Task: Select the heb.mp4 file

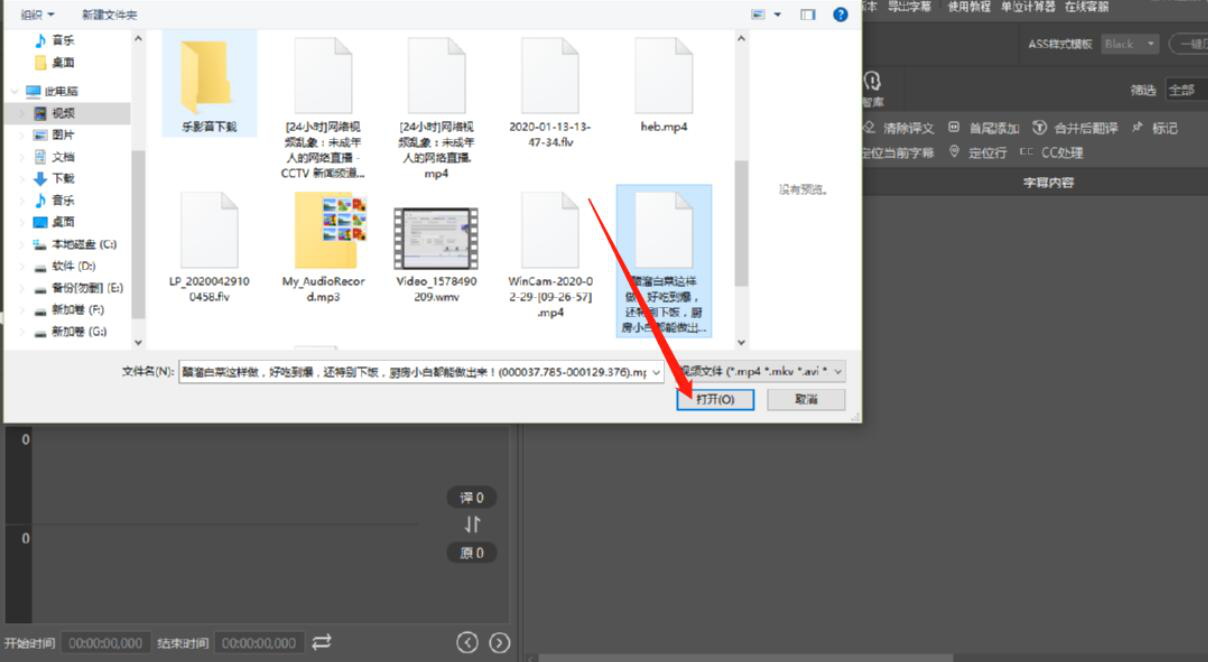Action: (664, 85)
